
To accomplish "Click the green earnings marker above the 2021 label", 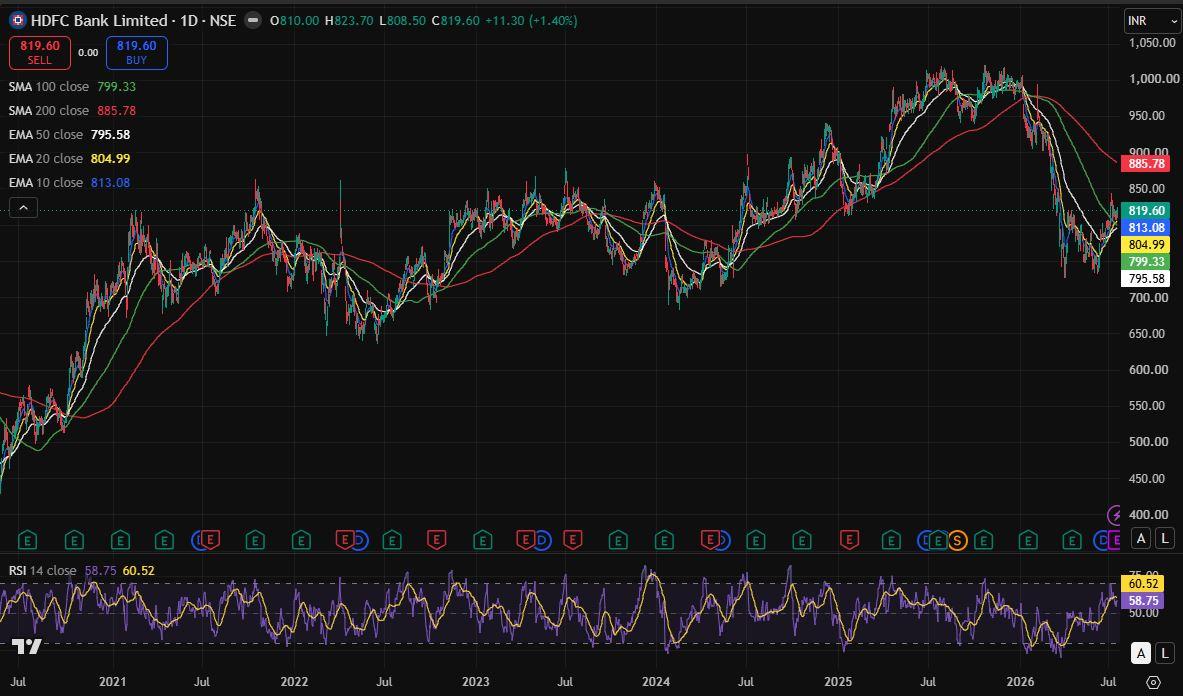I will 120,540.
